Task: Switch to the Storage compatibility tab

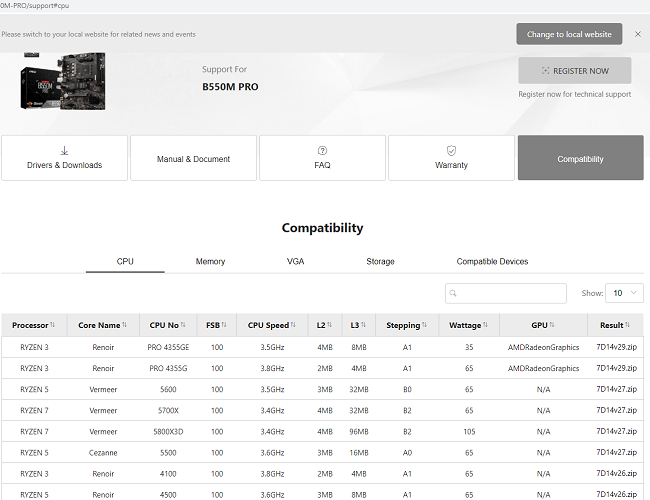Action: click(380, 261)
